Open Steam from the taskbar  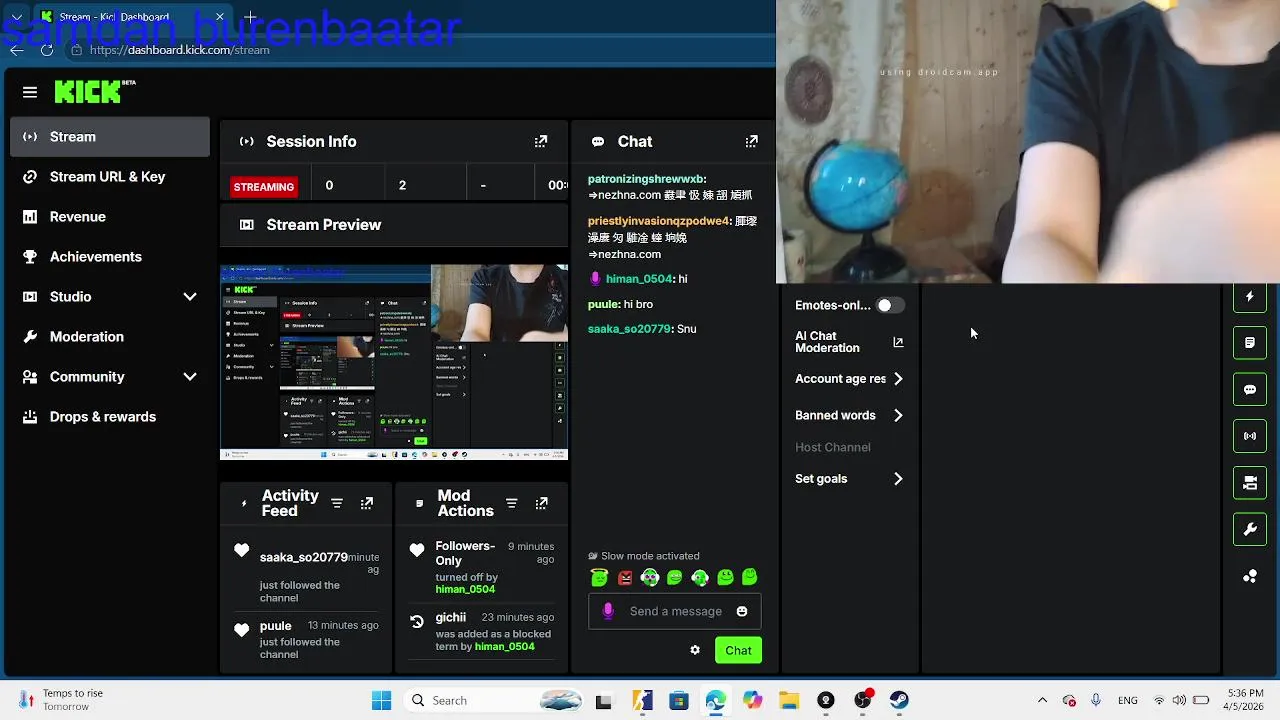pos(899,701)
